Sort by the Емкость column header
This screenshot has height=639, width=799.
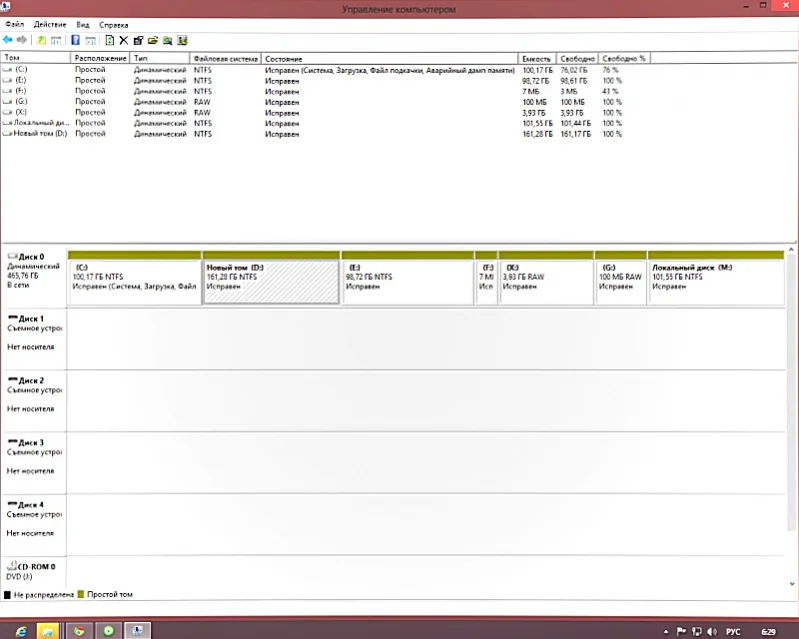click(537, 59)
